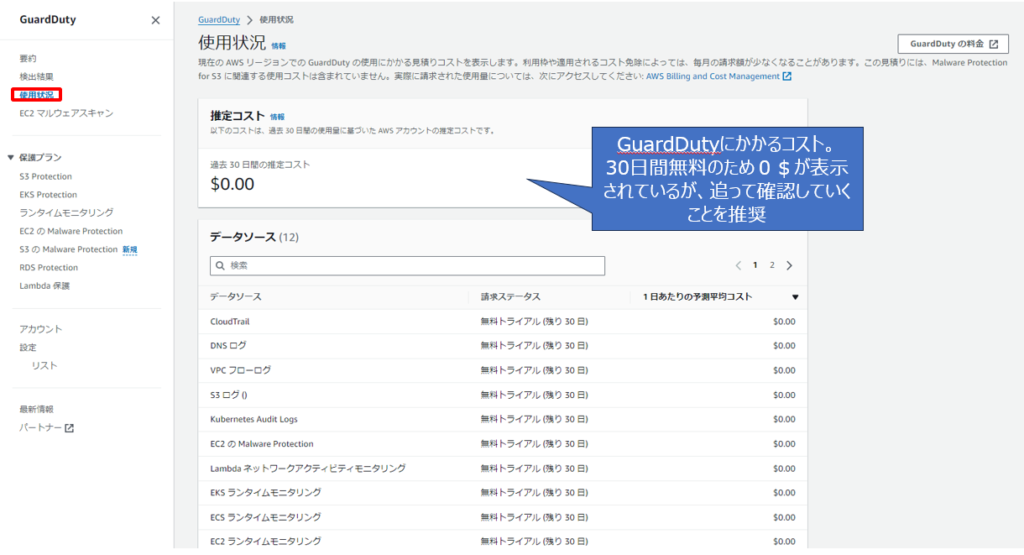The image size is (1024, 555).
Task: Open S3 Protection in the sidebar
Action: 46,176
